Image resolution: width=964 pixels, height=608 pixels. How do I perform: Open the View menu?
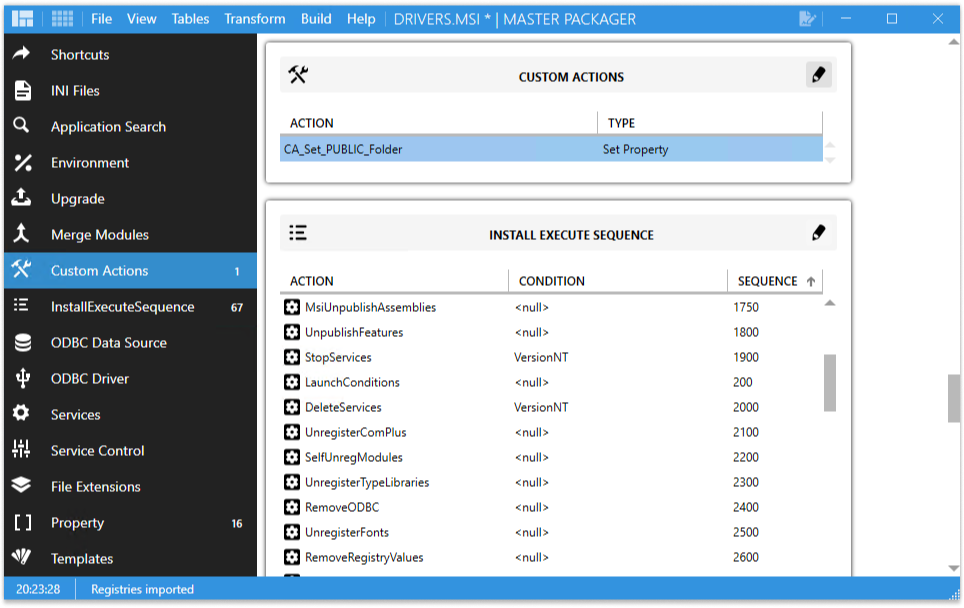point(141,19)
